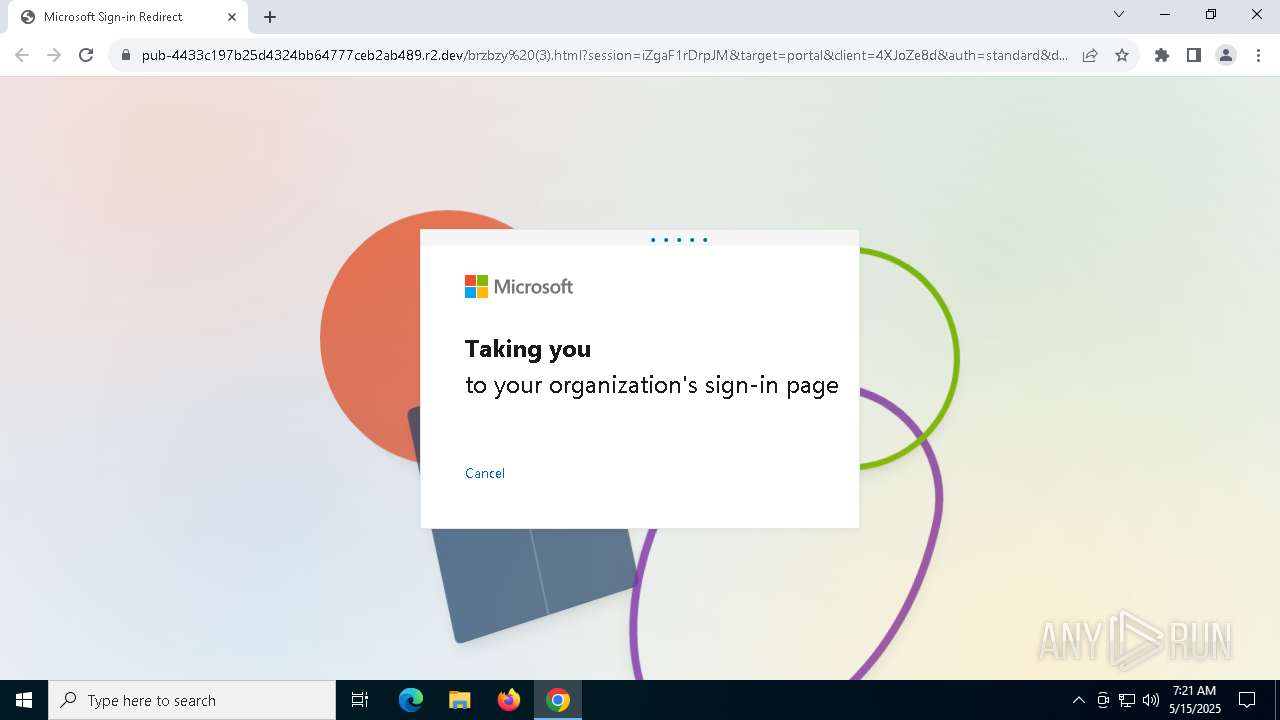Launch Firefox from the taskbar
Image resolution: width=1280 pixels, height=720 pixels.
click(509, 700)
